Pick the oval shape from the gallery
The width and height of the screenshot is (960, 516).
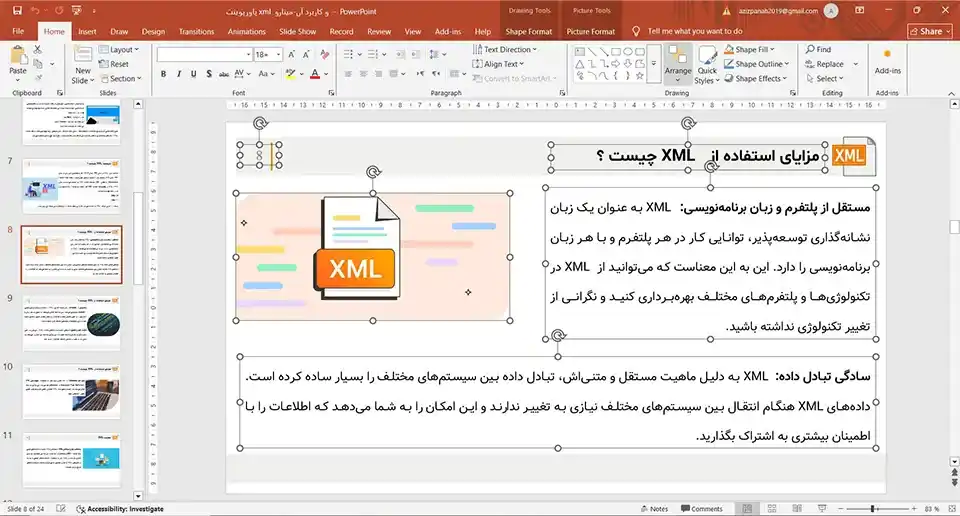[628, 52]
